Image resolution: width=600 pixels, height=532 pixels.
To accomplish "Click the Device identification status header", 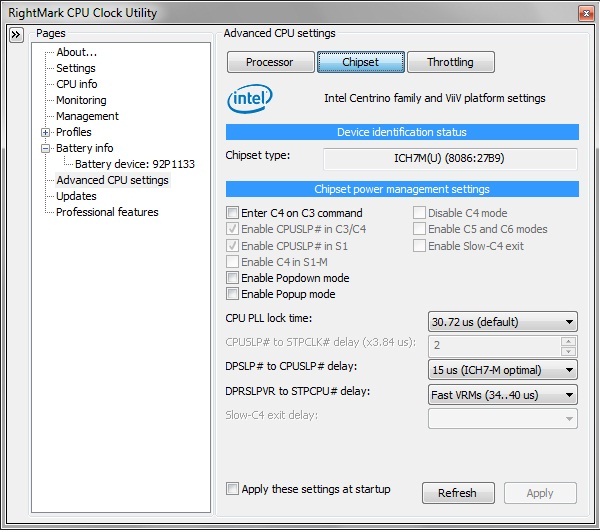I will click(x=402, y=132).
